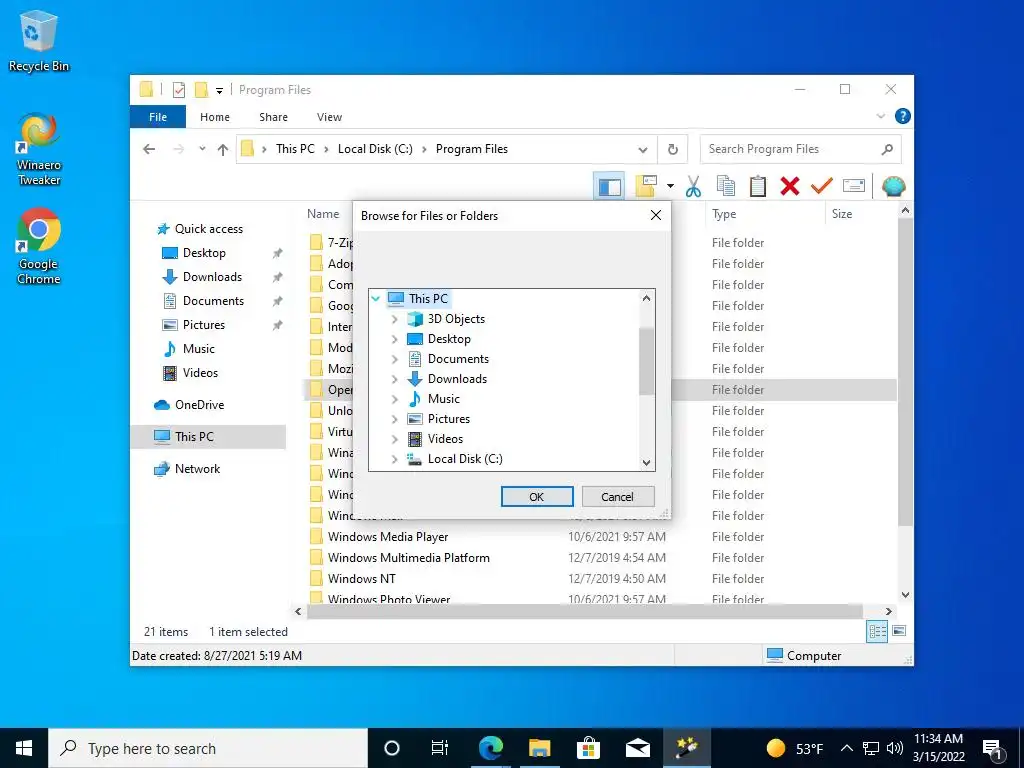Viewport: 1024px width, 768px height.
Task: Select Desktop in the left navigation pane
Action: (x=204, y=253)
